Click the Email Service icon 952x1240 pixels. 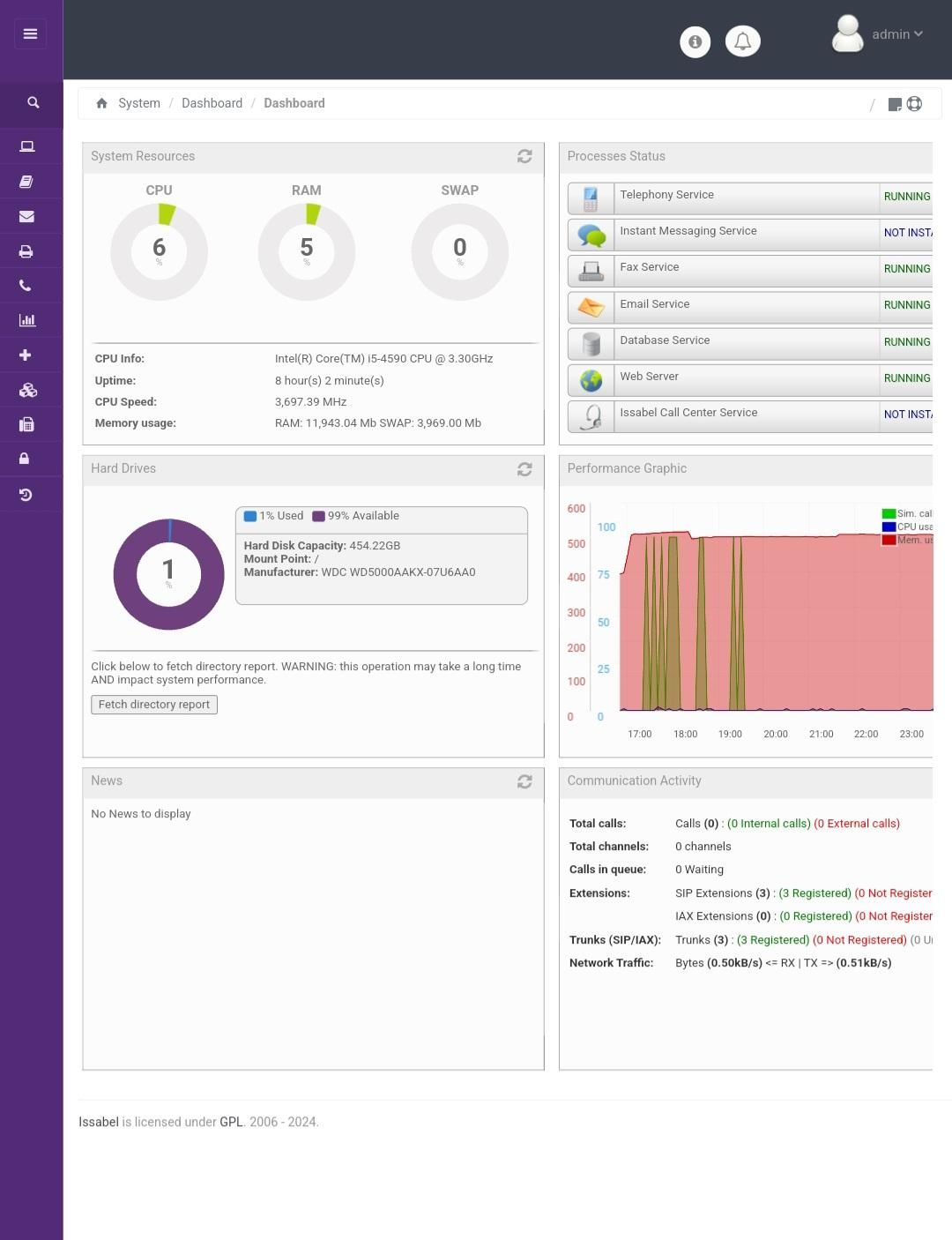click(591, 308)
